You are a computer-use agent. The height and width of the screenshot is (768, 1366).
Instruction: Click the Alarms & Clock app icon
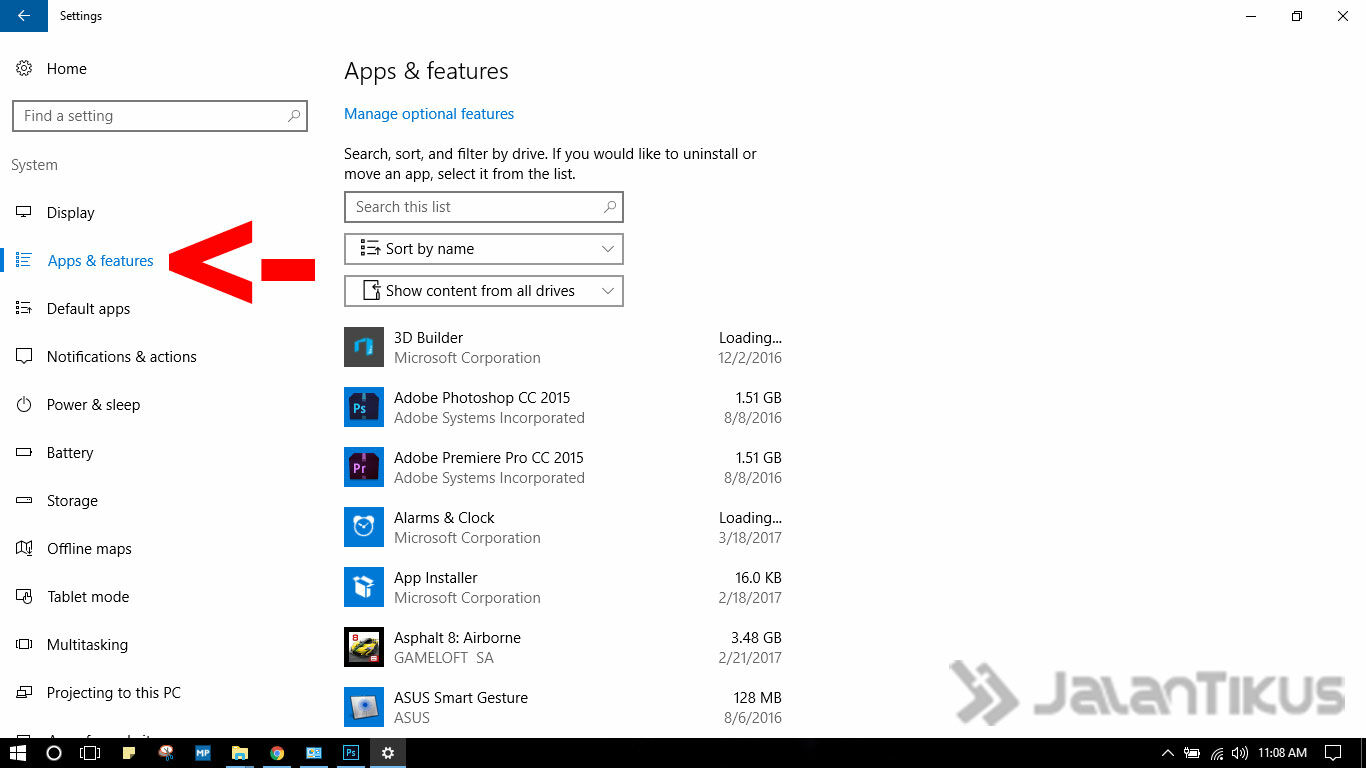tap(364, 527)
